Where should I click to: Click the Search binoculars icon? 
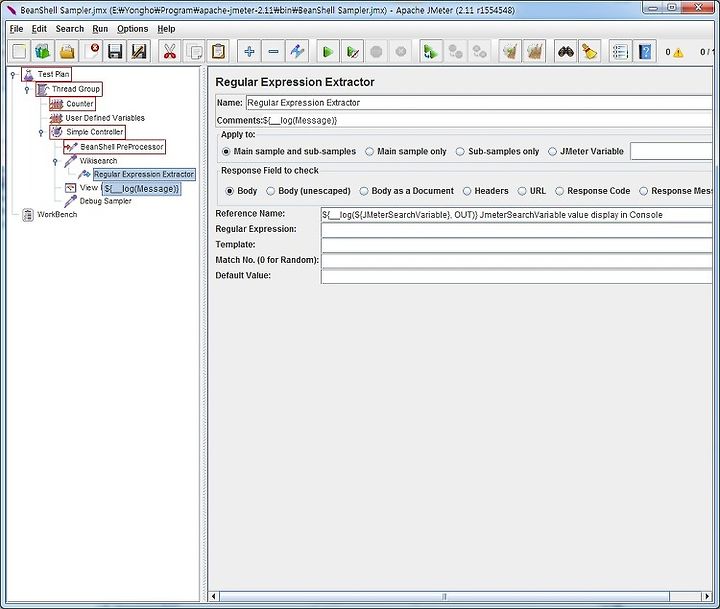(x=566, y=51)
